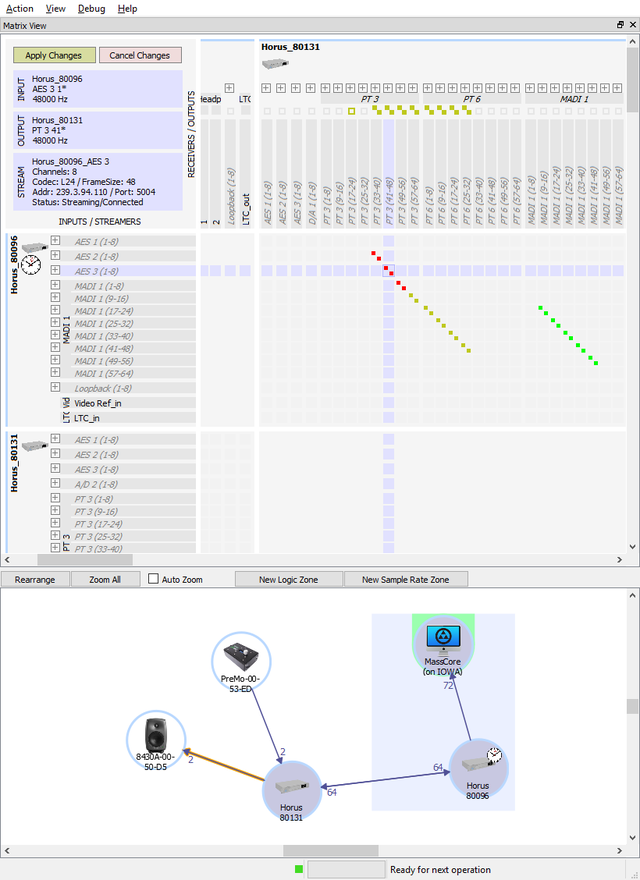Expand Horus_80131 PT 3 (9-16) input row
The width and height of the screenshot is (640, 880).
[x=55, y=510]
